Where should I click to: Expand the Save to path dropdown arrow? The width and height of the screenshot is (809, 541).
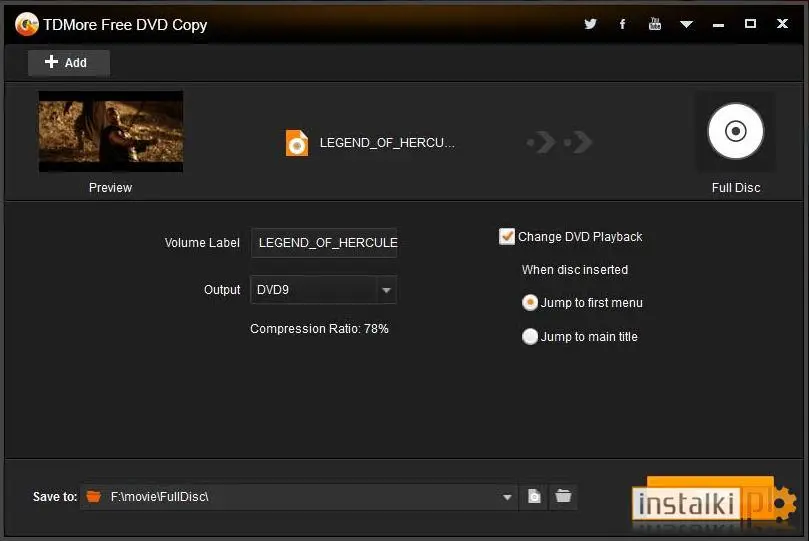click(x=507, y=497)
